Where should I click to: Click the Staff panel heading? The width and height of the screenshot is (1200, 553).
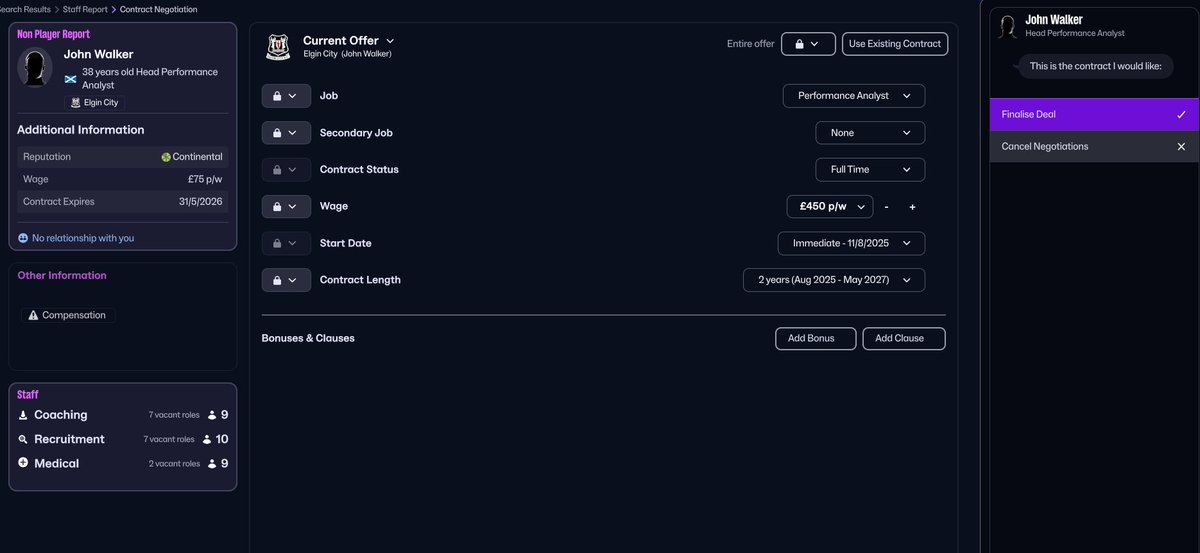(28, 395)
